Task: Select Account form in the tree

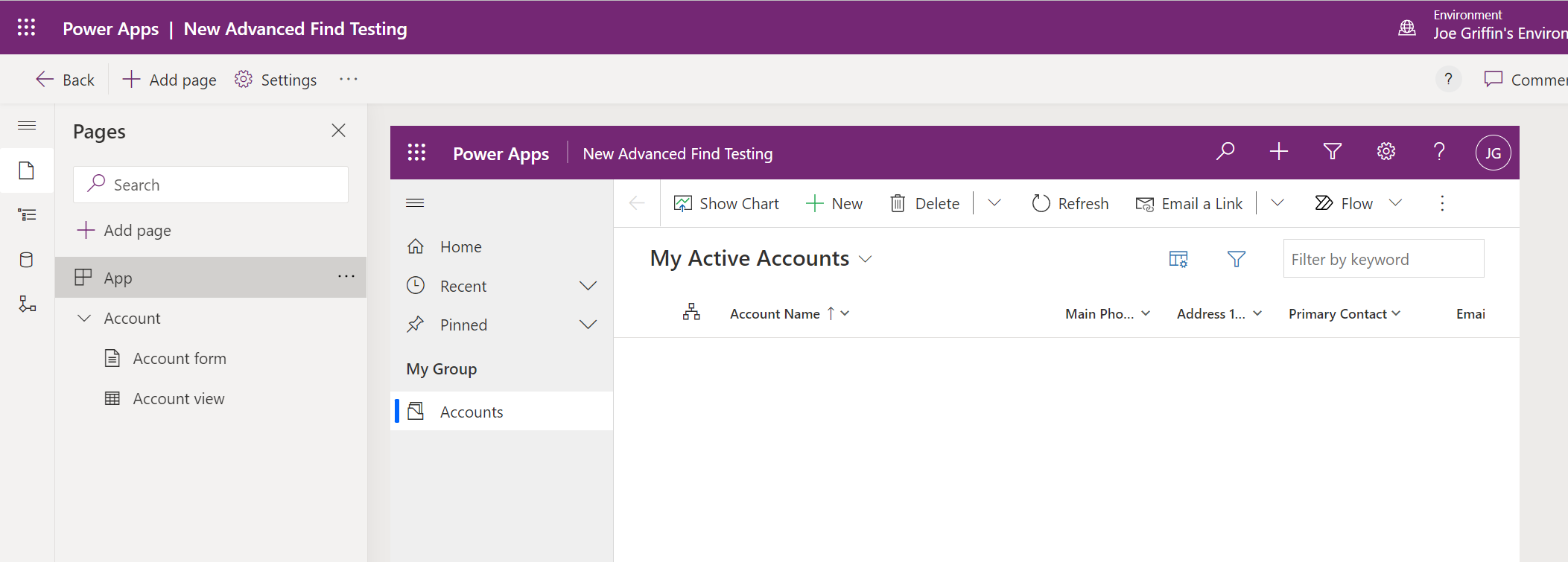Action: pos(180,358)
